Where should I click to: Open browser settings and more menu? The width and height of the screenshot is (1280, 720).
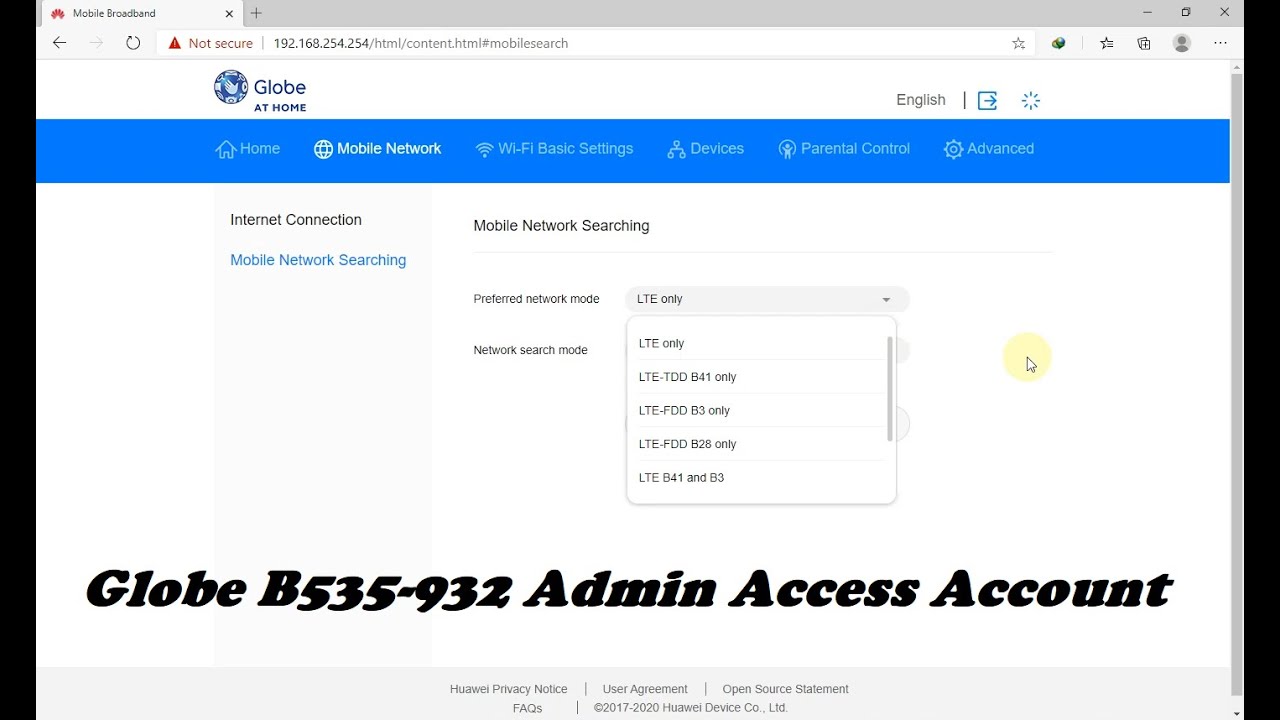tap(1220, 43)
